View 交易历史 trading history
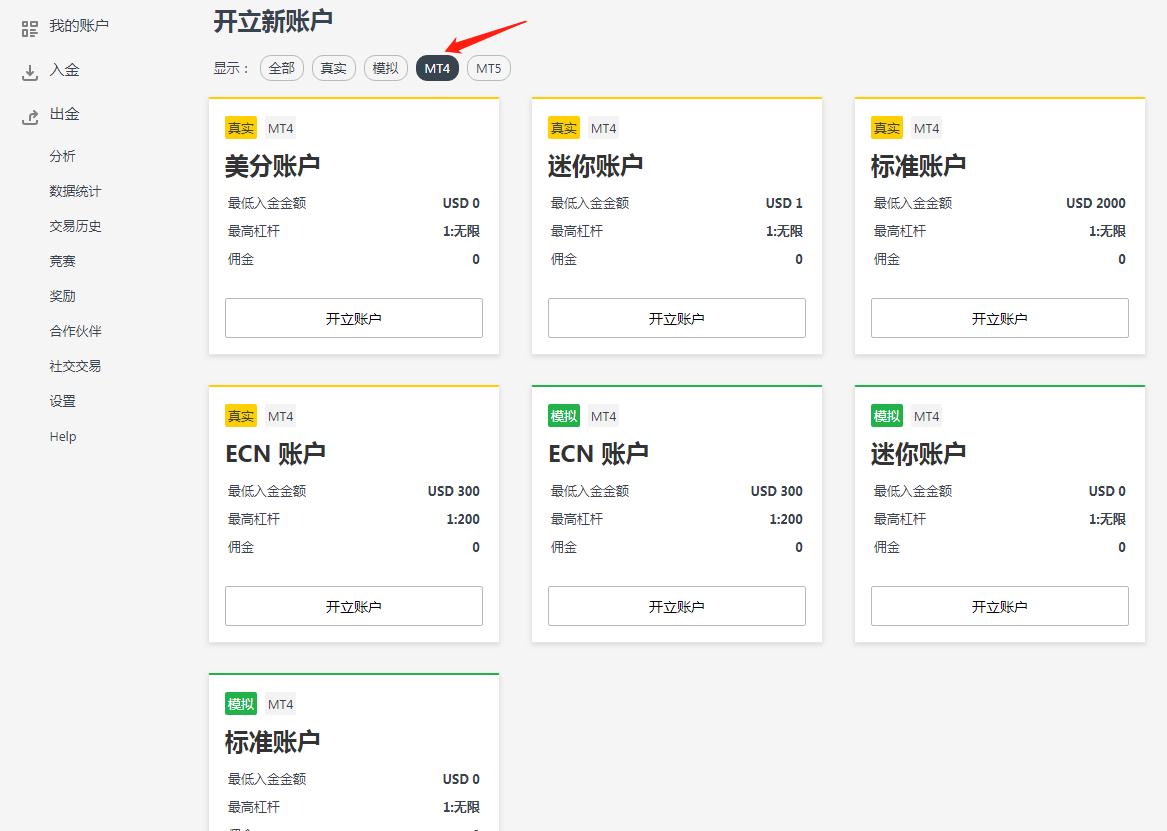Image resolution: width=1167 pixels, height=831 pixels. [x=75, y=226]
